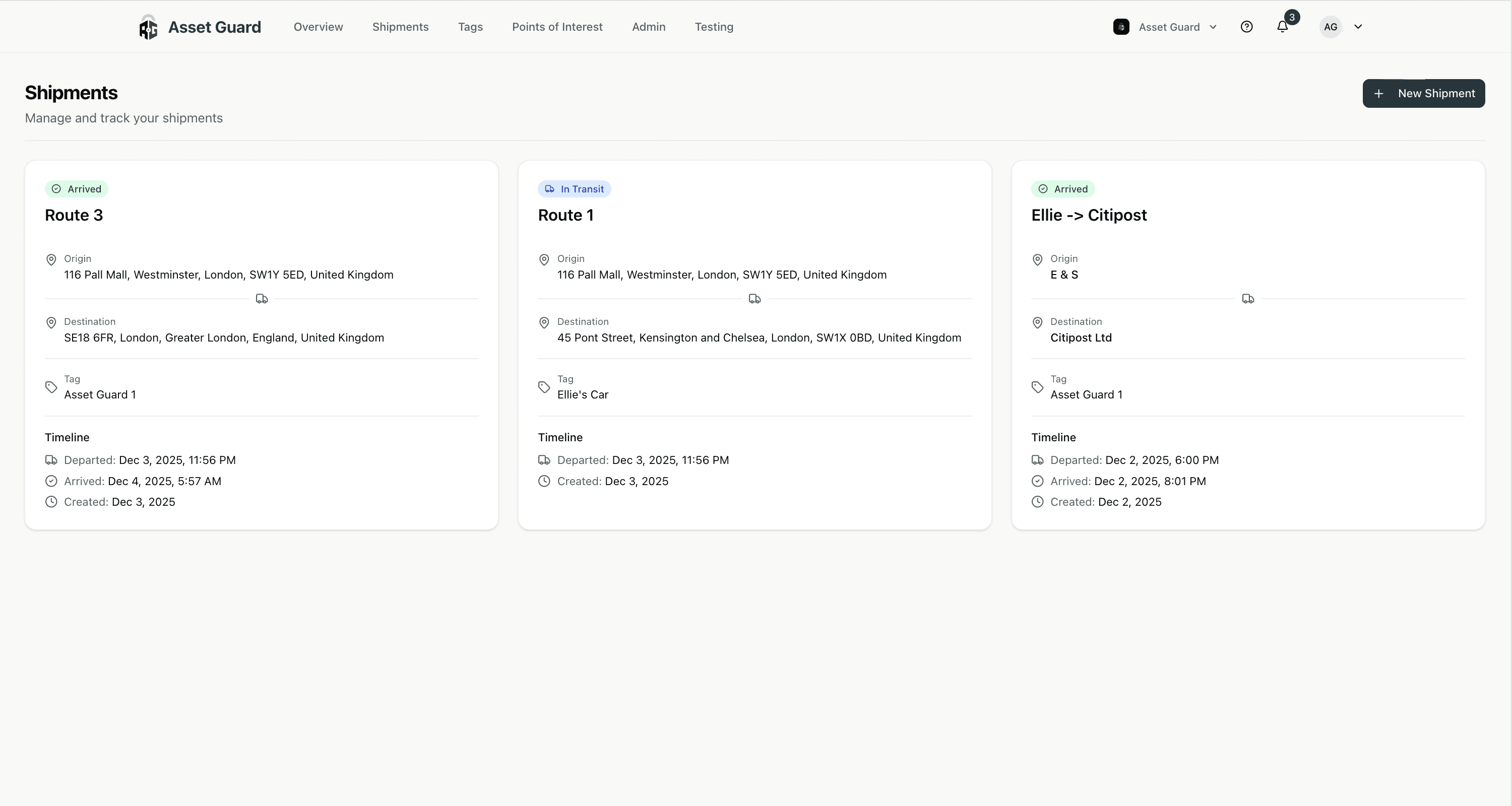The image size is (1512, 806).
Task: Click the Citipost Ltd destination pin icon
Action: [1037, 322]
